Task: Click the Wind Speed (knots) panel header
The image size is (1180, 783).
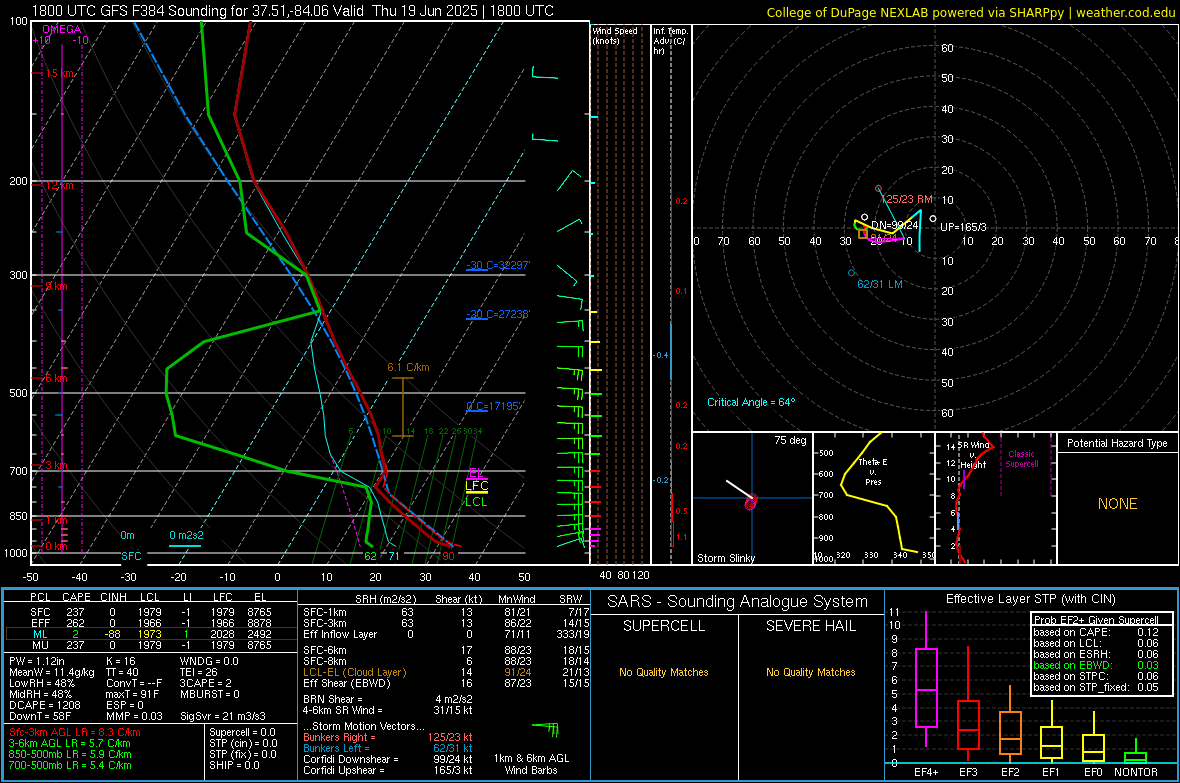Action: [615, 35]
